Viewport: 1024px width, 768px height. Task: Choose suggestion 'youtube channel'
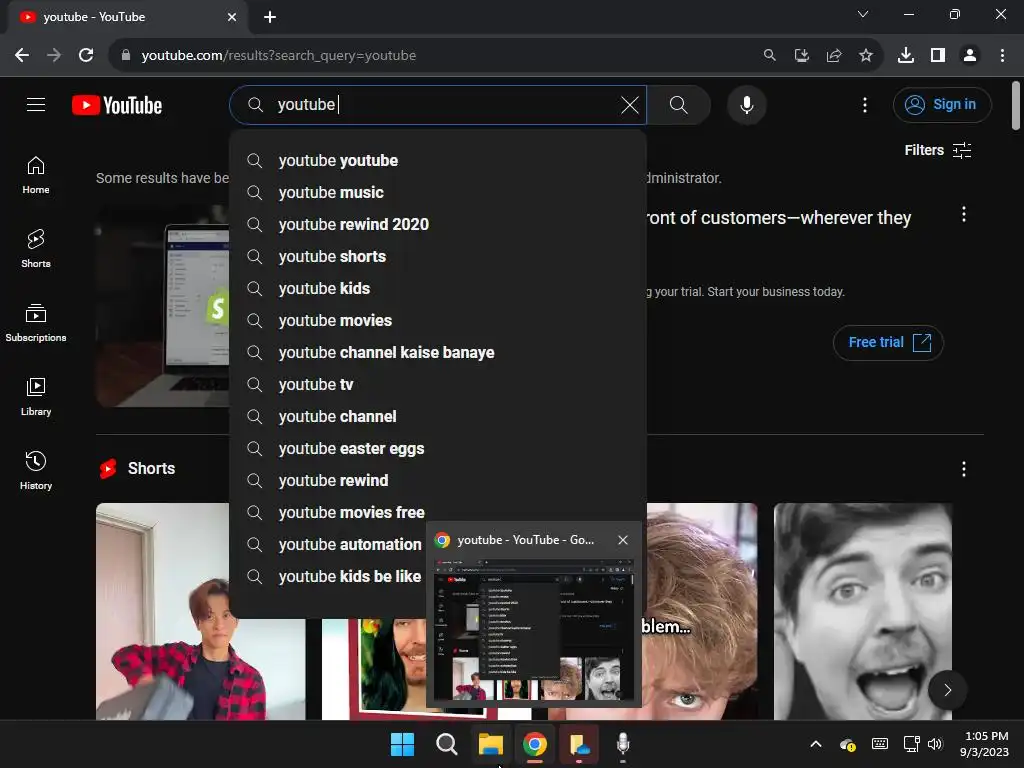coord(438,417)
